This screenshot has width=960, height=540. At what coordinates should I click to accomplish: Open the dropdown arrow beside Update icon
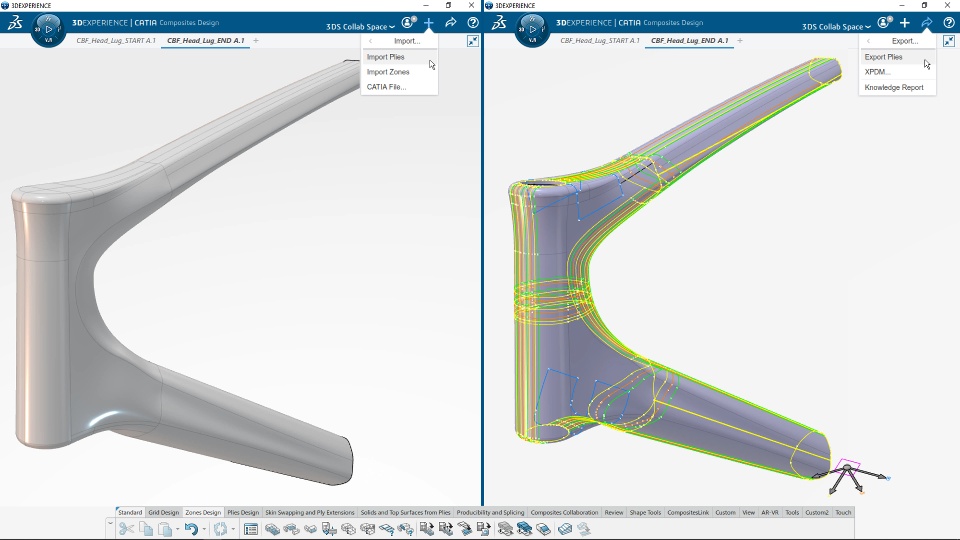pos(233,529)
